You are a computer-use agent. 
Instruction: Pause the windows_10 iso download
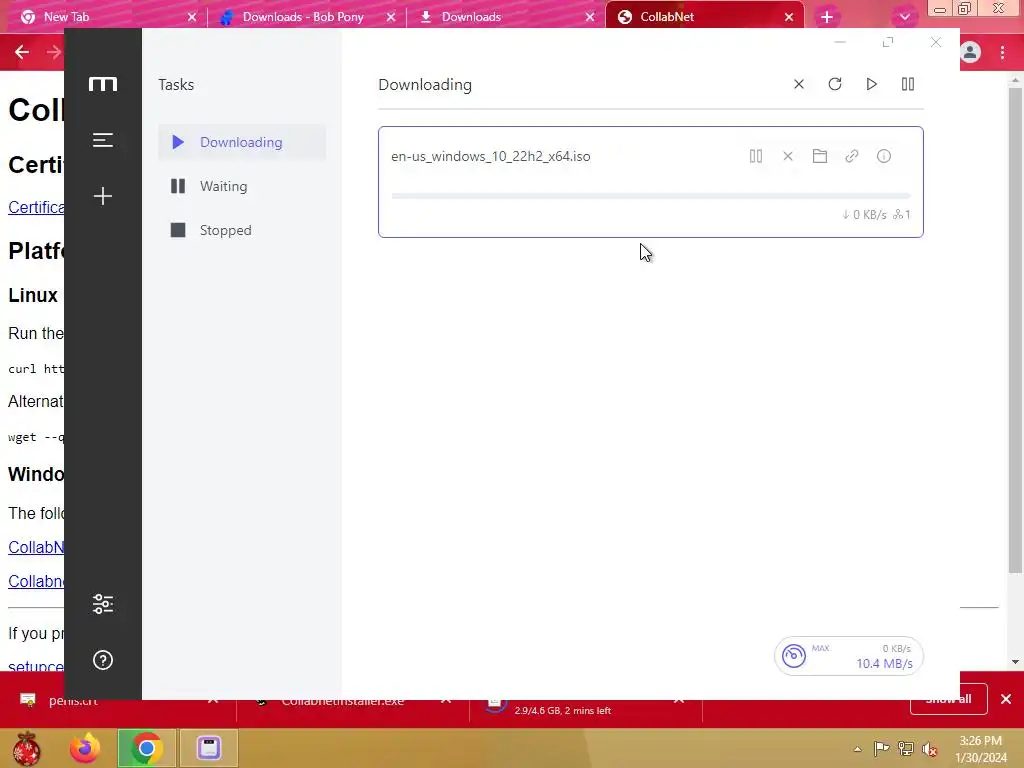756,156
